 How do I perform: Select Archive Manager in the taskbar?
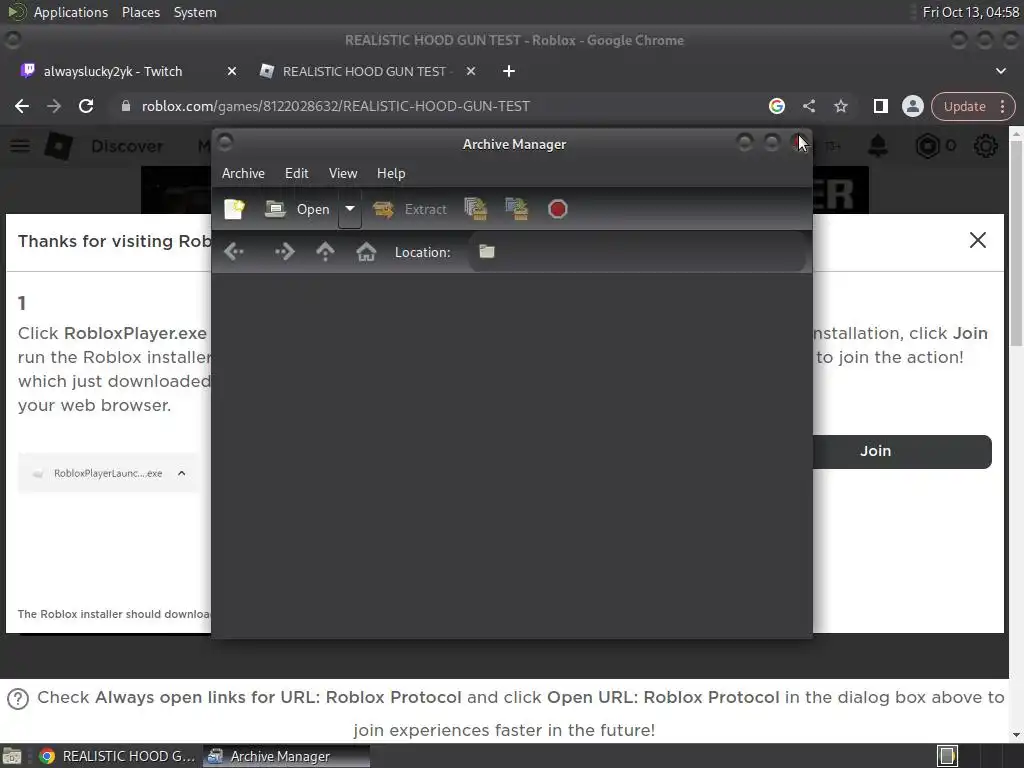click(x=286, y=756)
